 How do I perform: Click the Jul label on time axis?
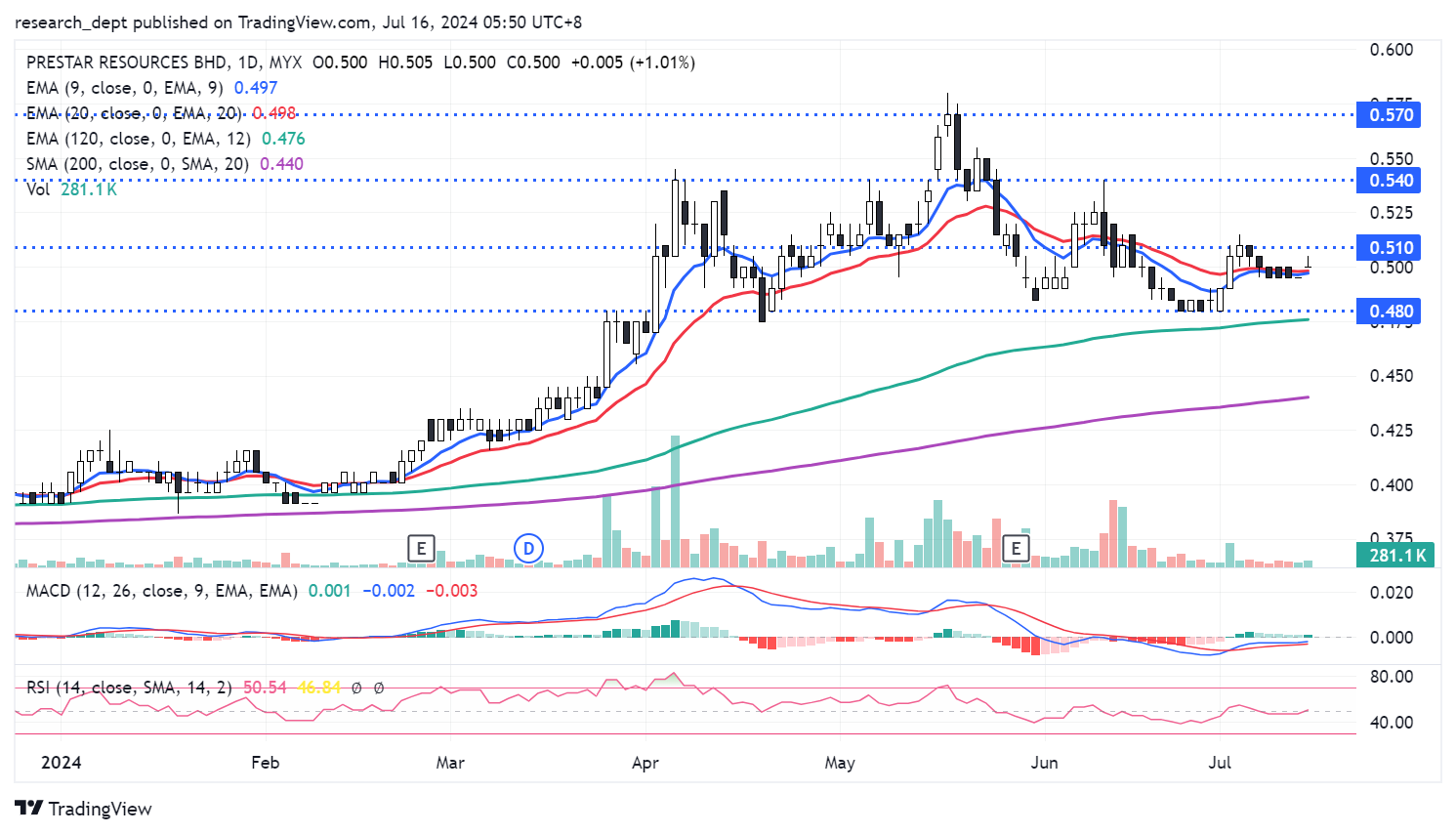[1220, 763]
